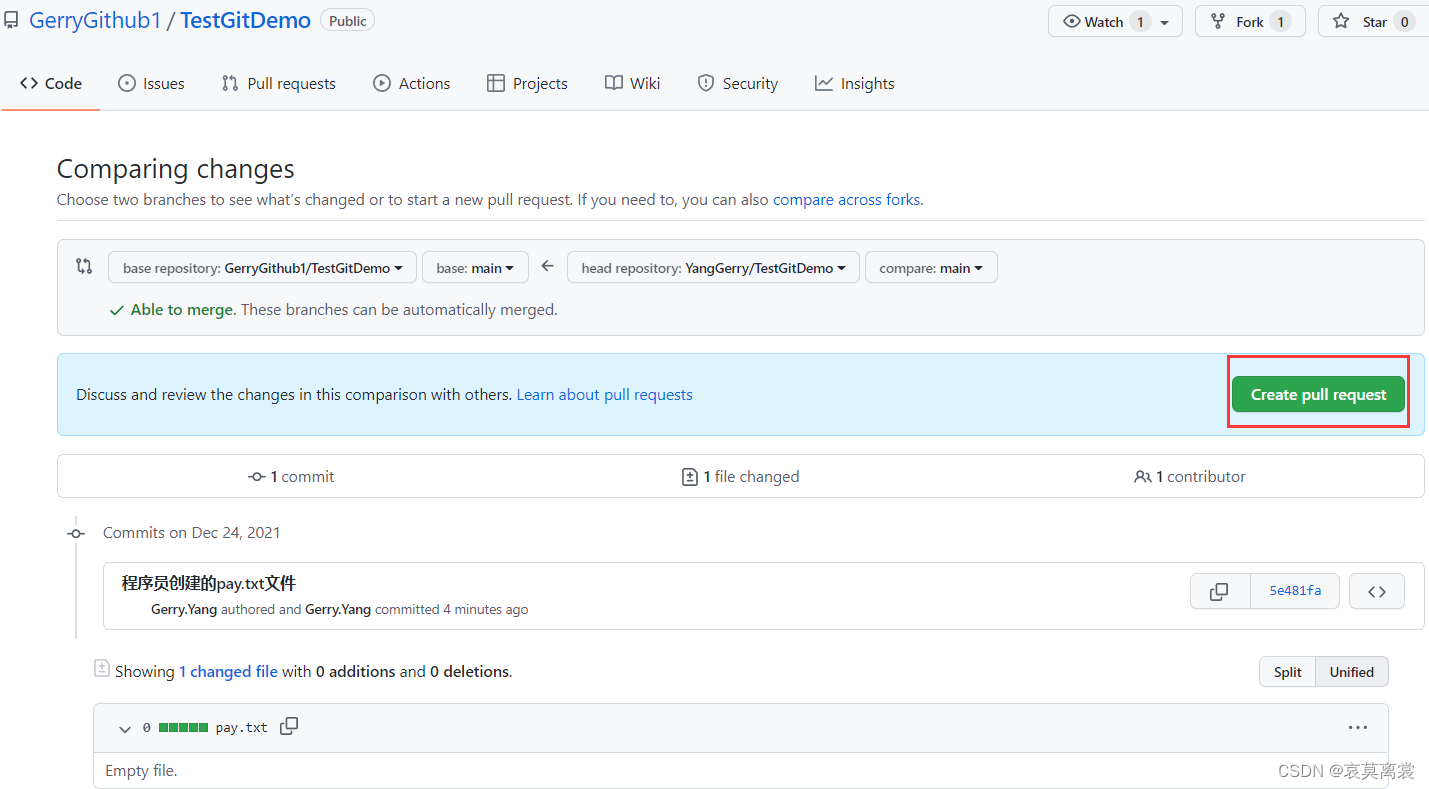The height and width of the screenshot is (789, 1429).
Task: Click the Able to merge status text
Action: click(x=183, y=310)
